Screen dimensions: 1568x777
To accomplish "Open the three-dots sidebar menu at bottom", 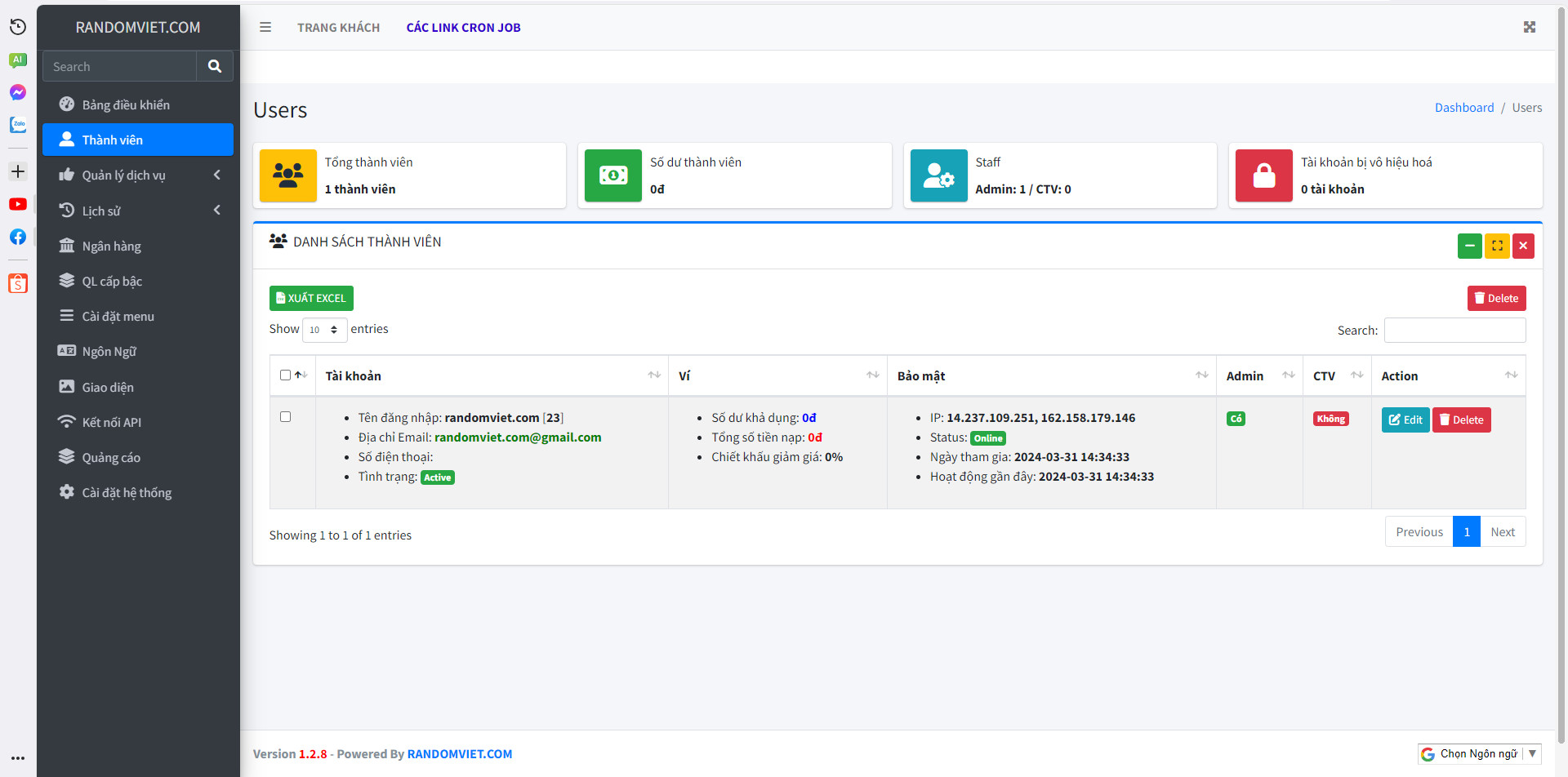I will coord(18,758).
